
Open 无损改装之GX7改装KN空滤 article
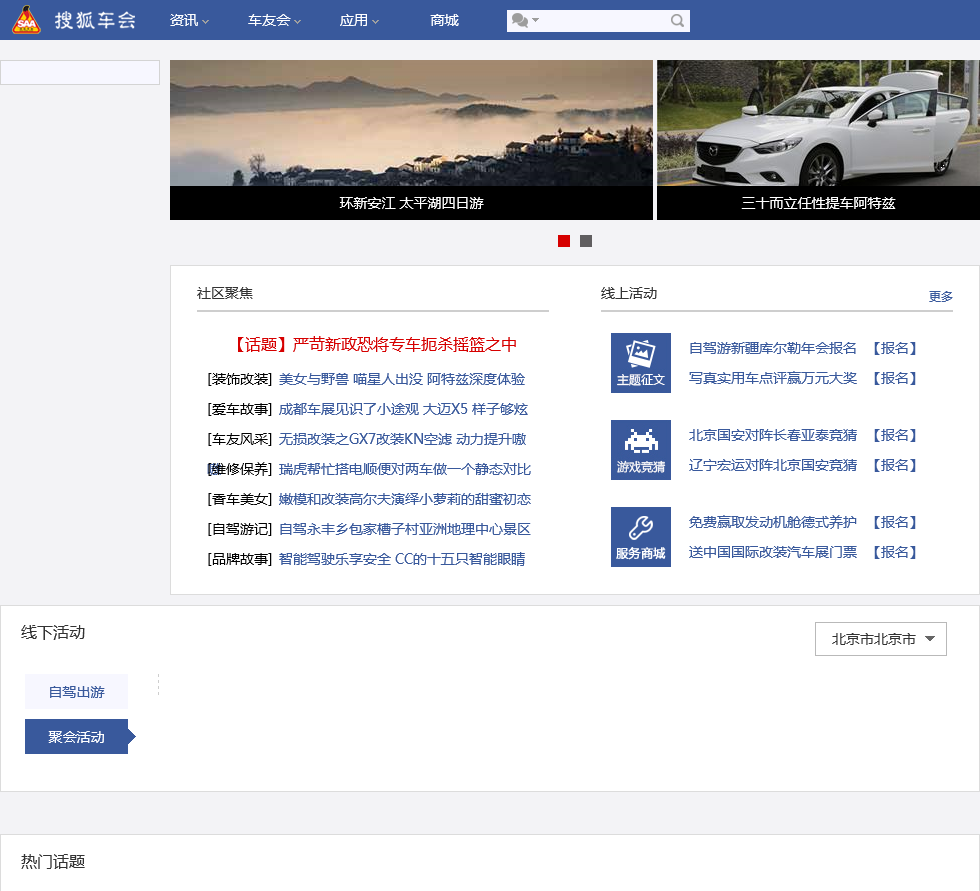pyautogui.click(x=402, y=439)
